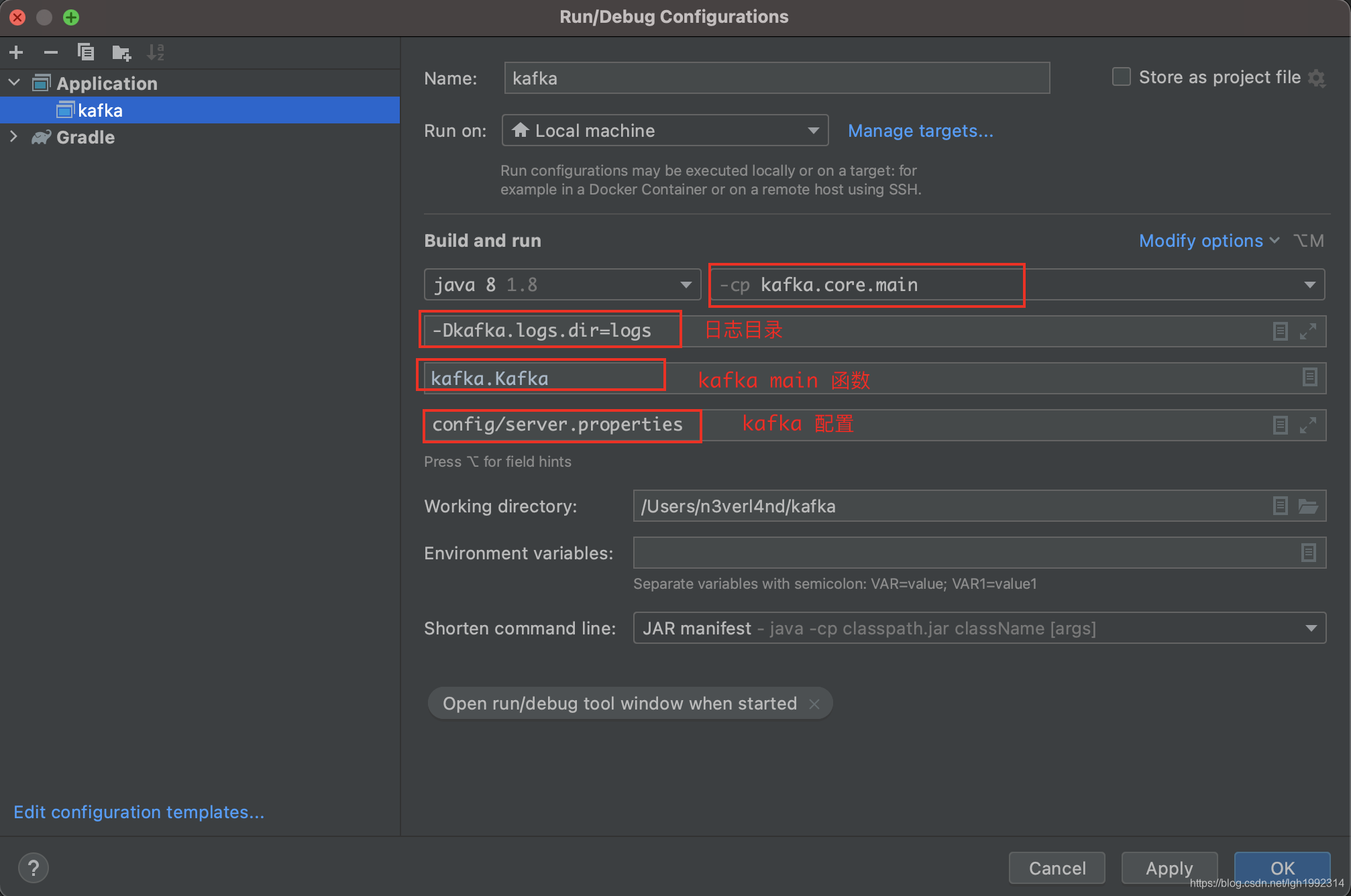The height and width of the screenshot is (896, 1351).
Task: Insert macro in Working directory field
Action: point(1280,506)
